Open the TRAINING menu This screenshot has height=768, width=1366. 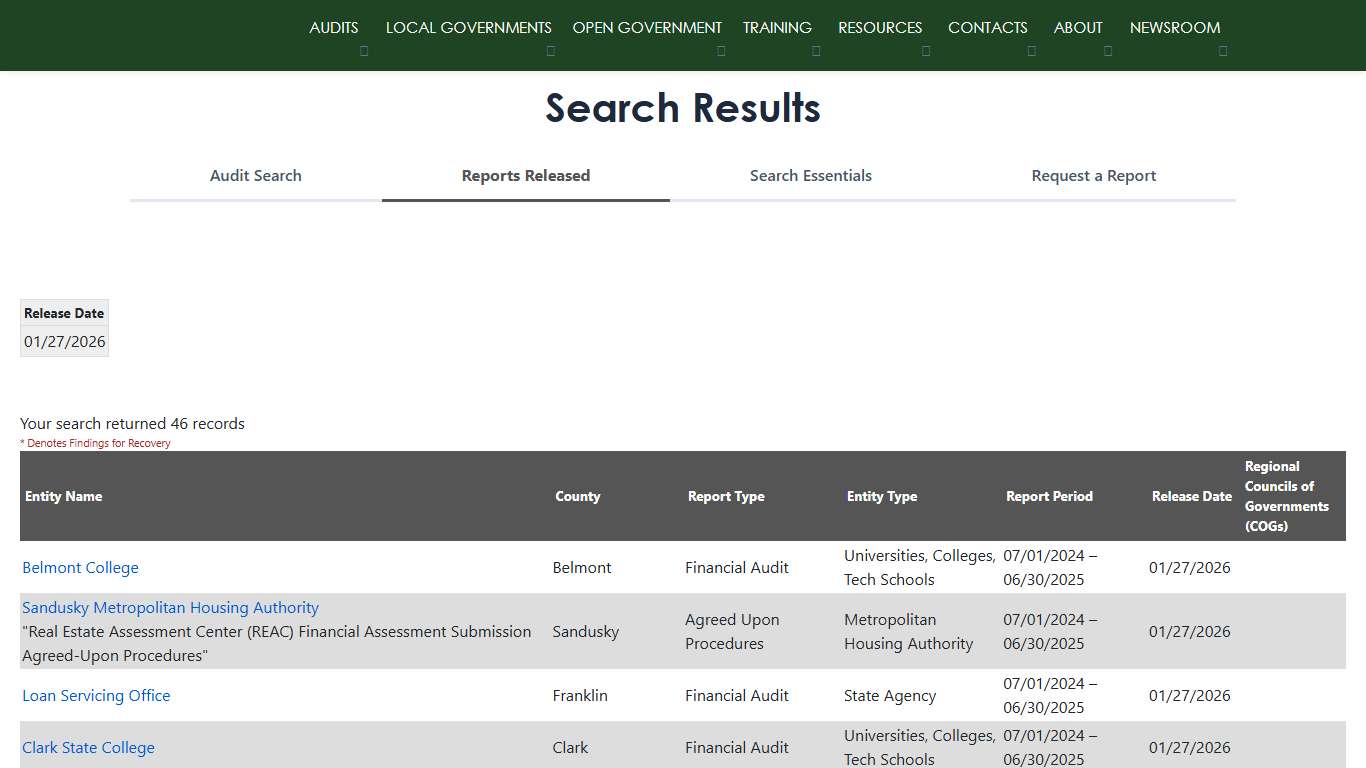click(x=777, y=27)
